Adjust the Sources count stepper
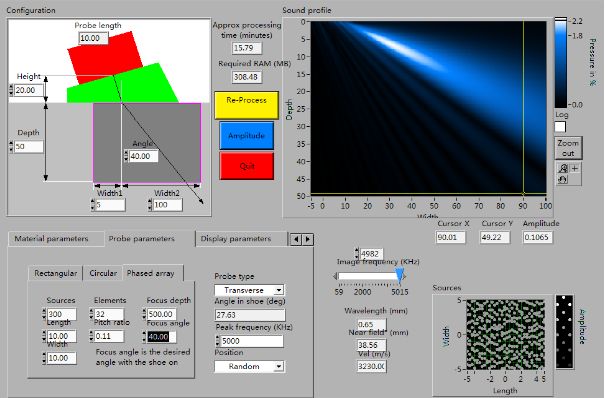 [44, 314]
